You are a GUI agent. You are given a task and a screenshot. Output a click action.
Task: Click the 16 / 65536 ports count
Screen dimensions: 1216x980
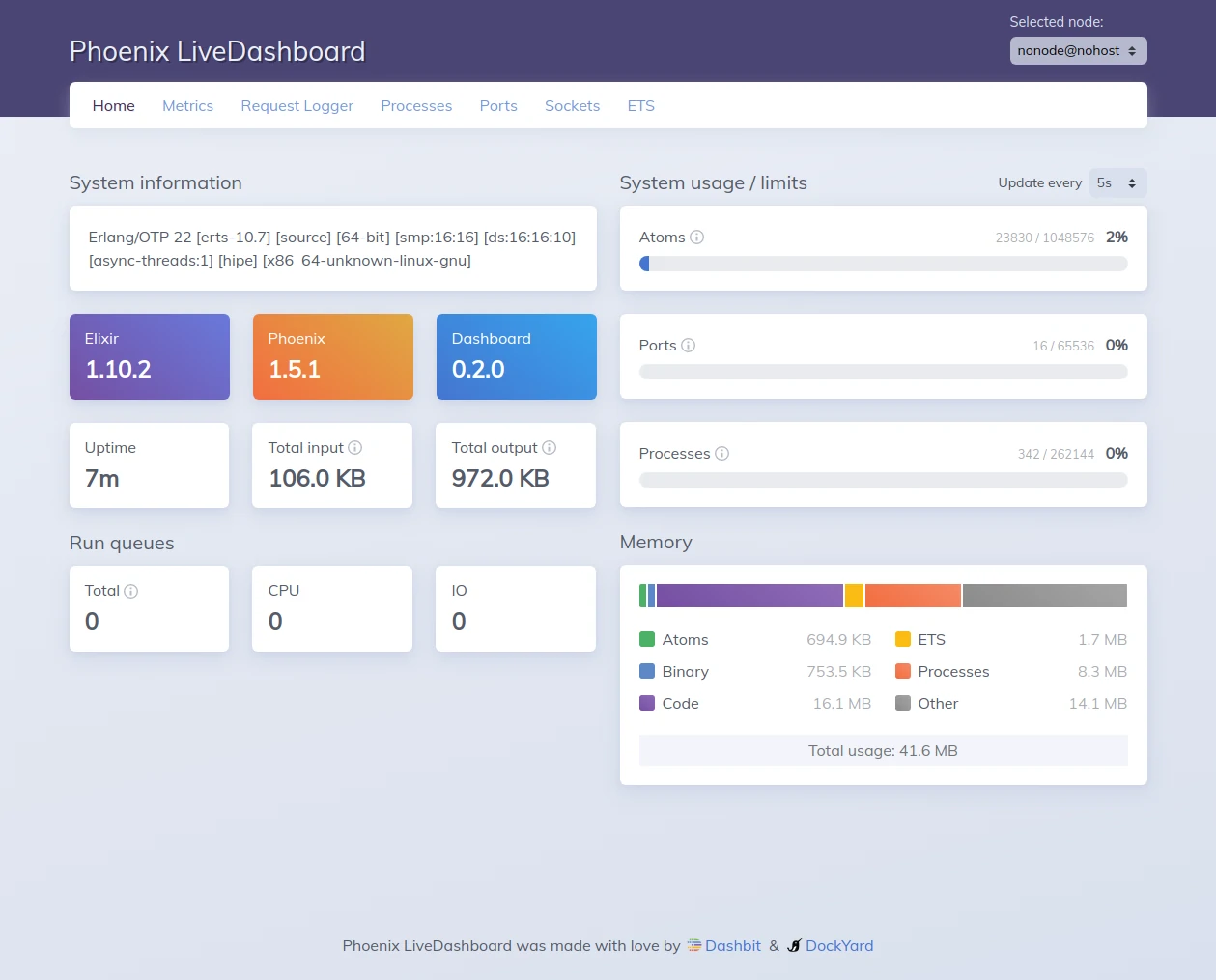(1063, 346)
